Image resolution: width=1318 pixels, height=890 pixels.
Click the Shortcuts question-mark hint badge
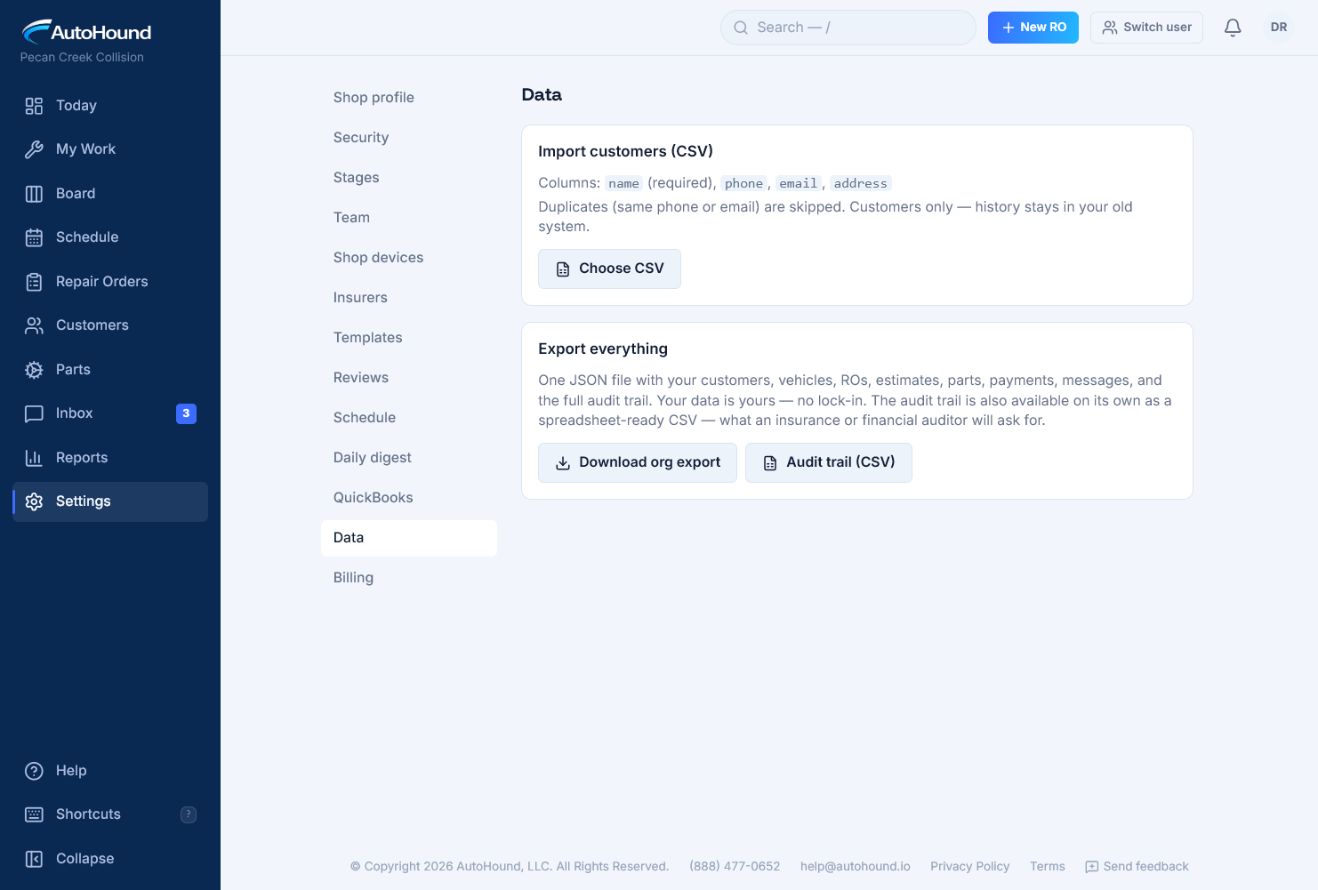tap(188, 815)
